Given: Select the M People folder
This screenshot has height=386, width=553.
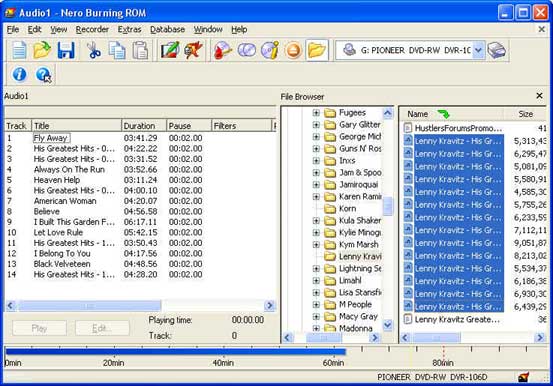Looking at the screenshot, I should (x=348, y=304).
